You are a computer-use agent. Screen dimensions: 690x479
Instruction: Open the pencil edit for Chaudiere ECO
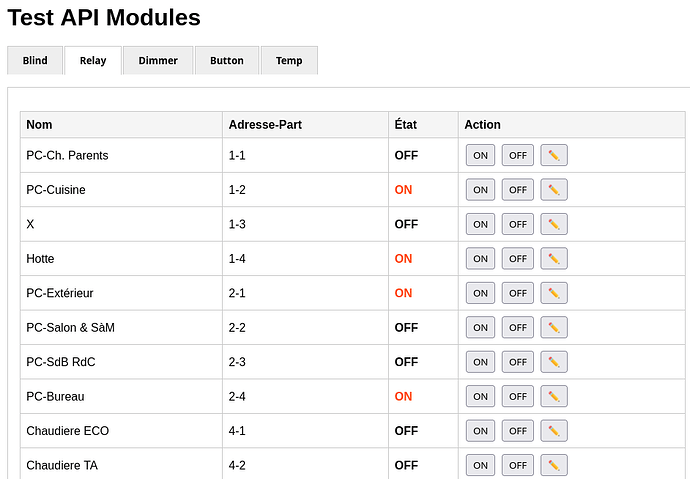[554, 431]
